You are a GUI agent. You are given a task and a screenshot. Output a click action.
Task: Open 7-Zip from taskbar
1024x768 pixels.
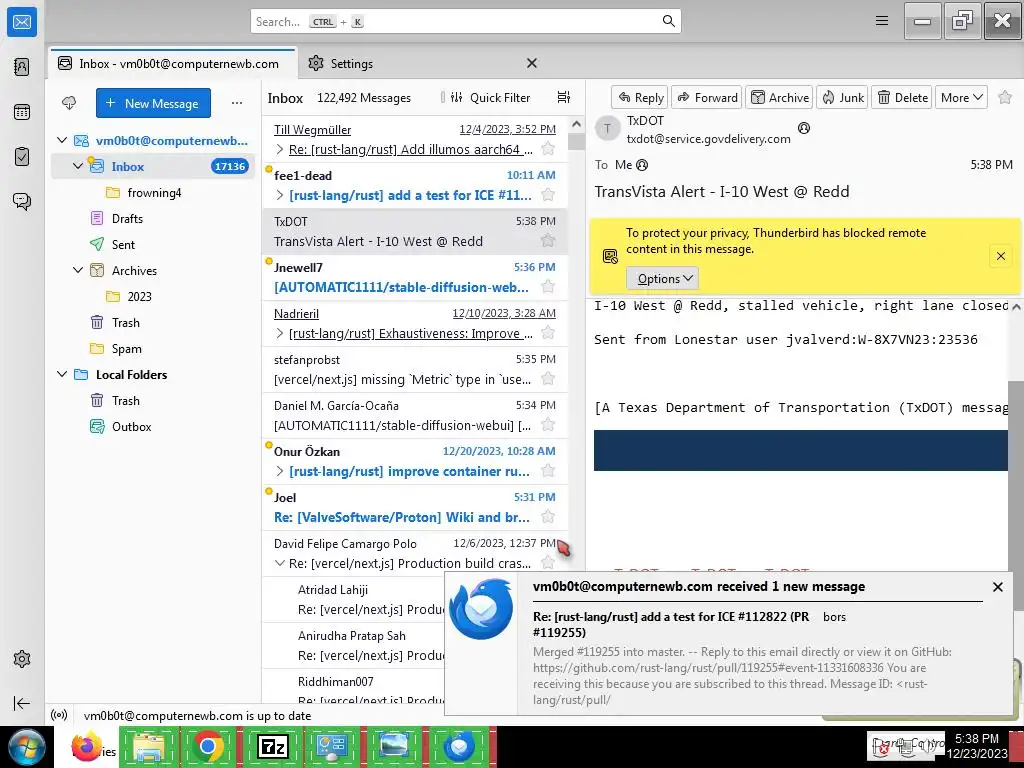[273, 746]
